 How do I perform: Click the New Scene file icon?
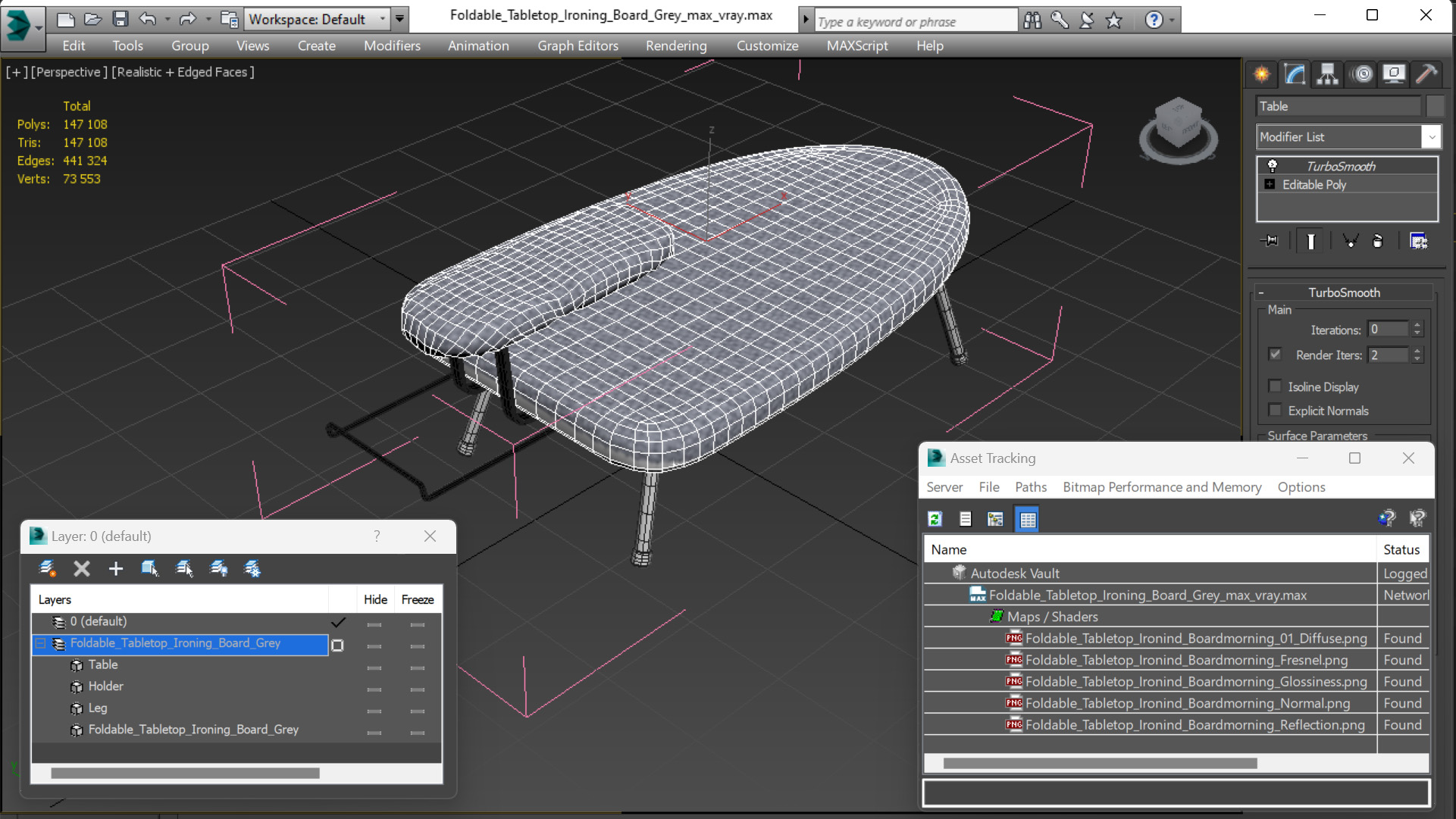(x=66, y=19)
